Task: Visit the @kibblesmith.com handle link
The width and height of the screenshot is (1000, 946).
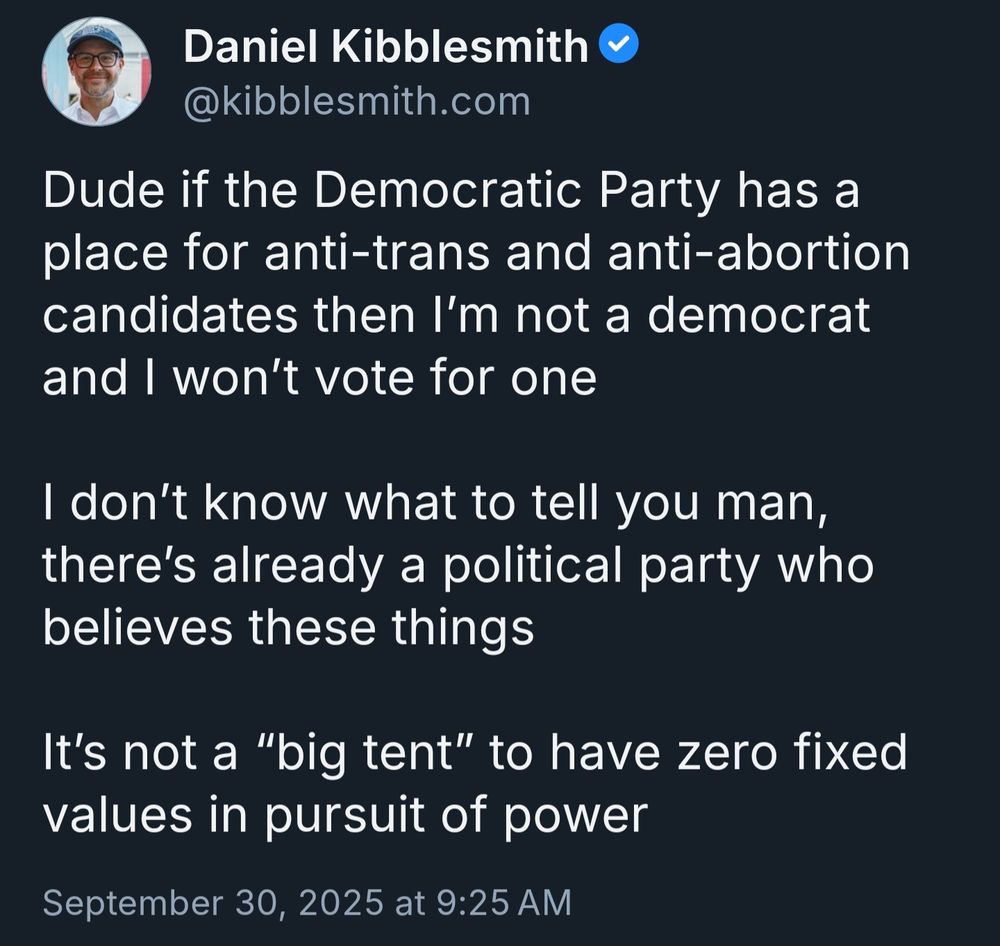Action: click(x=357, y=102)
